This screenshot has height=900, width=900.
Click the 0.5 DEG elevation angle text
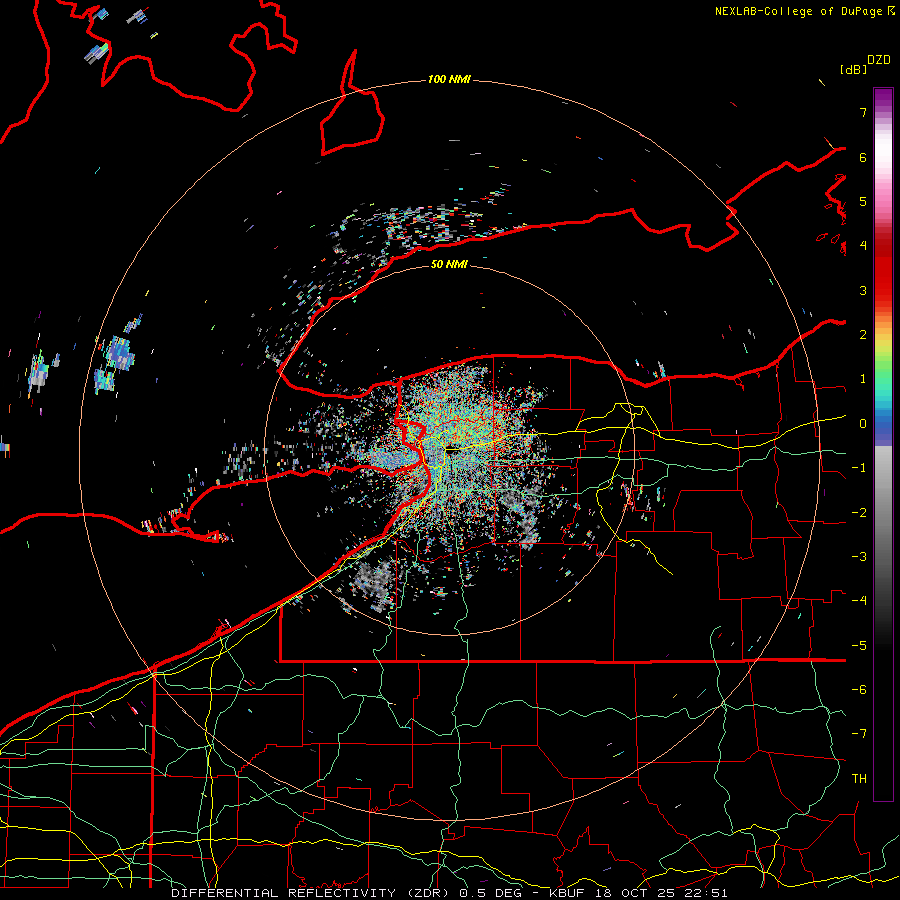(x=492, y=893)
